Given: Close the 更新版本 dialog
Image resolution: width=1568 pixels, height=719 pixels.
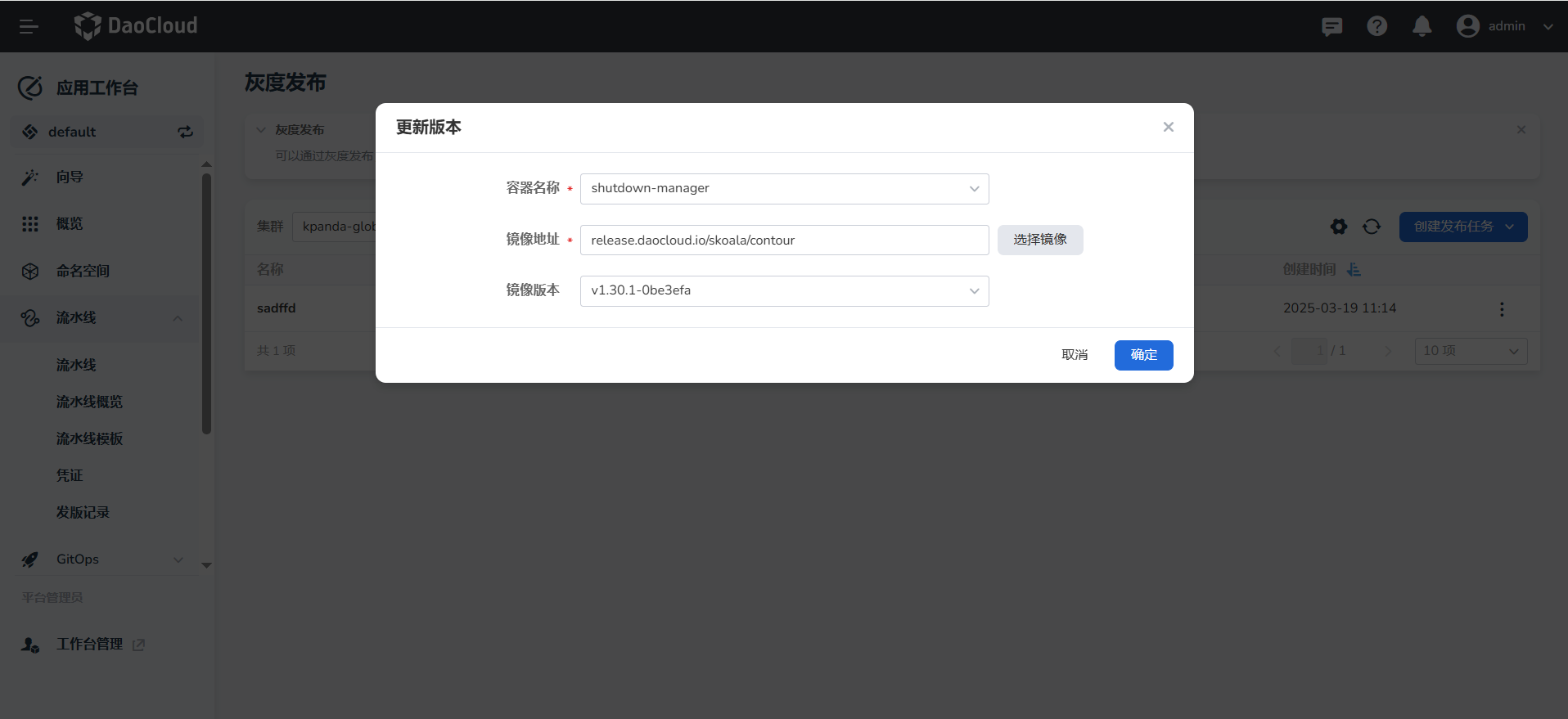Looking at the screenshot, I should click(x=1168, y=127).
